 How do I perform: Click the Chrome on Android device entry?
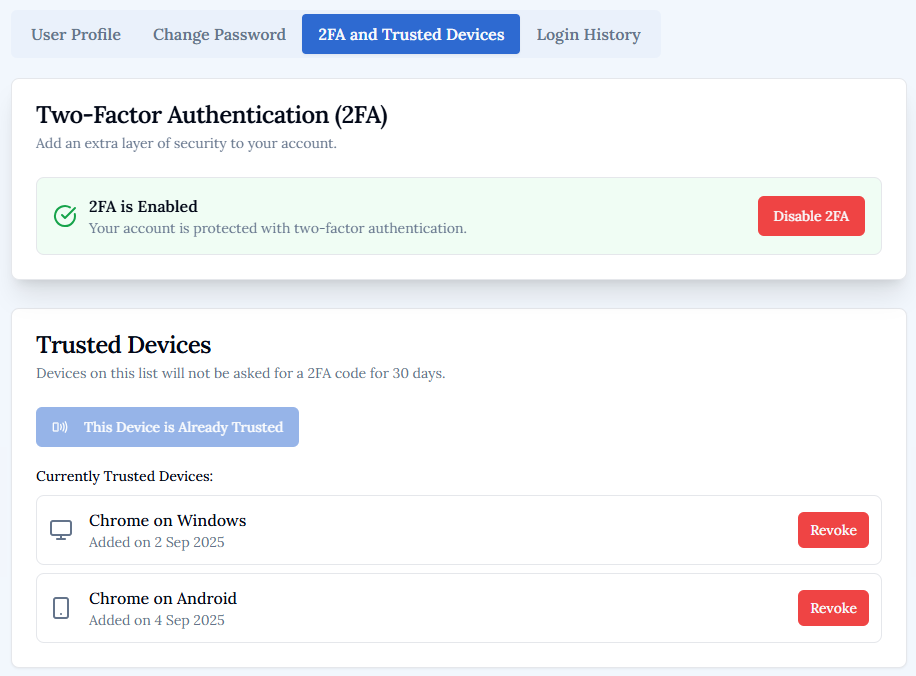point(164,598)
